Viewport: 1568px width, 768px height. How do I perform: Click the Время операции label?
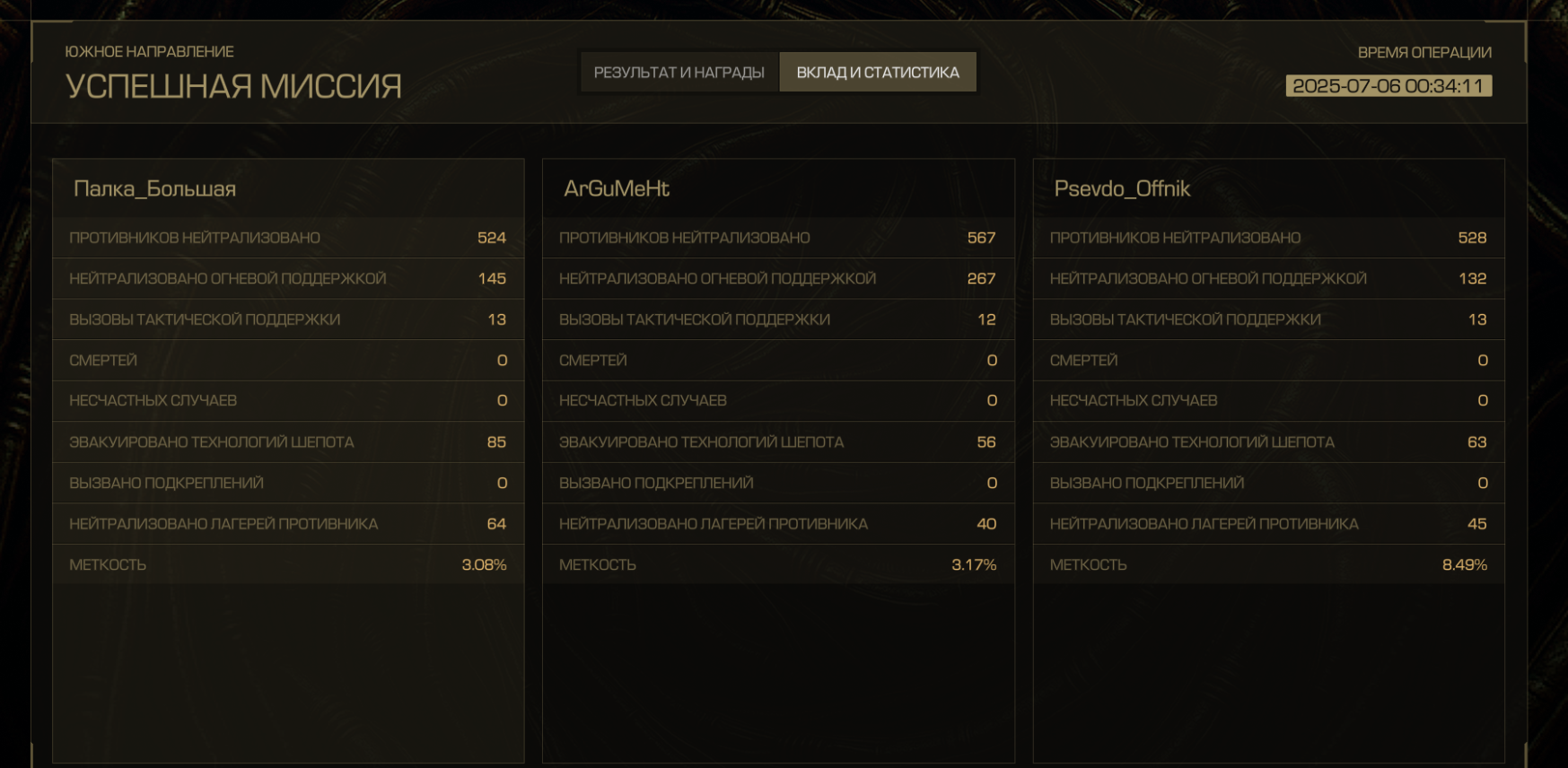(x=1424, y=53)
